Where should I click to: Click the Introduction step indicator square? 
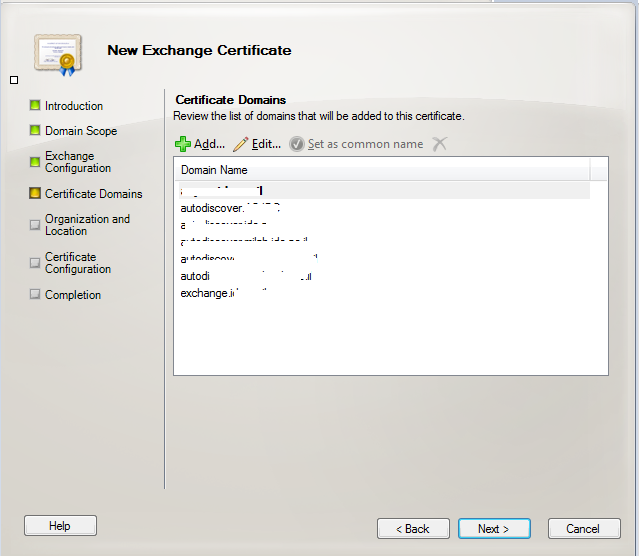click(x=35, y=106)
